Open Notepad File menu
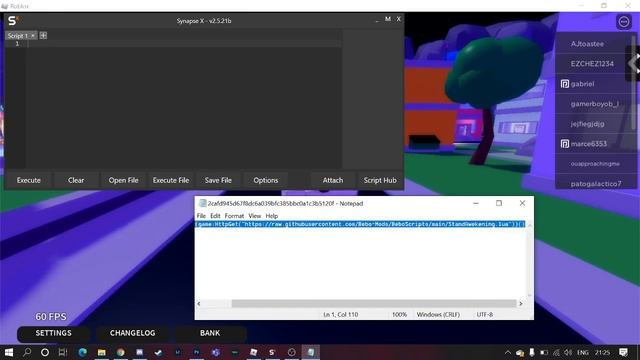Image resolution: width=640 pixels, height=360 pixels. (x=201, y=216)
